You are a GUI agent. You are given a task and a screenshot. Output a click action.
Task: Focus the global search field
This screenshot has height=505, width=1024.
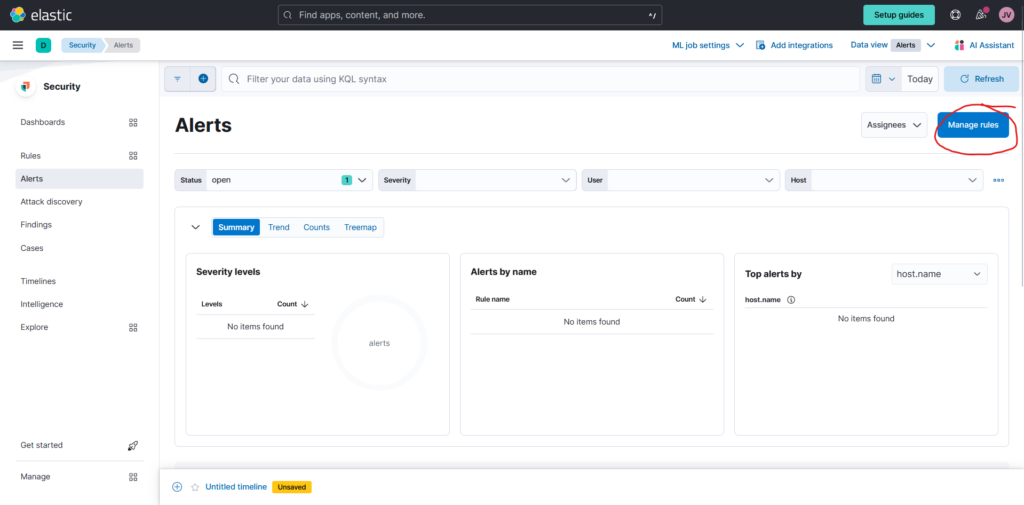[470, 14]
